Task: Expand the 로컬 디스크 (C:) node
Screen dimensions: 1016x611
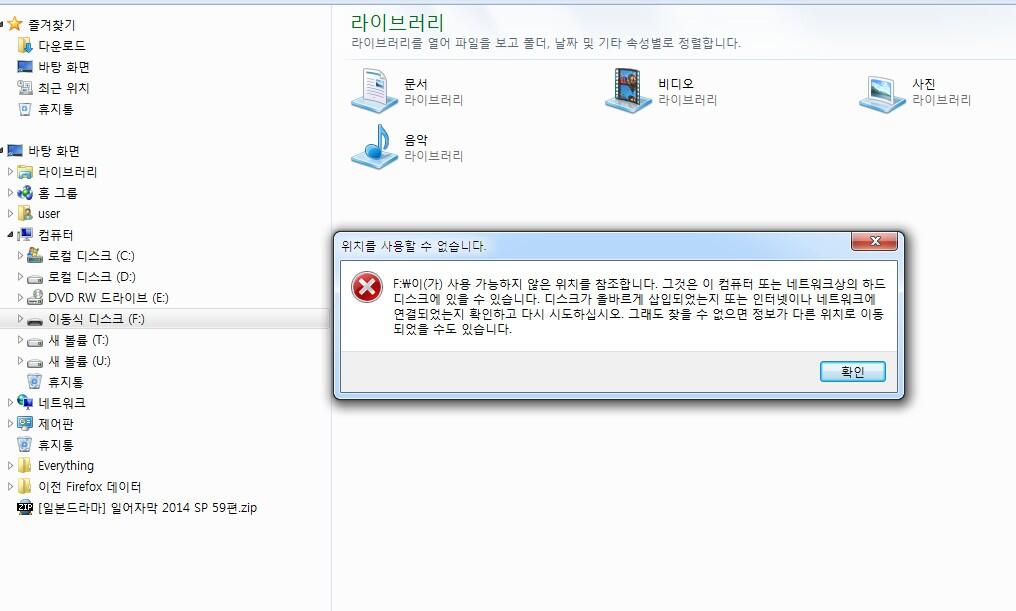Action: tap(20, 255)
